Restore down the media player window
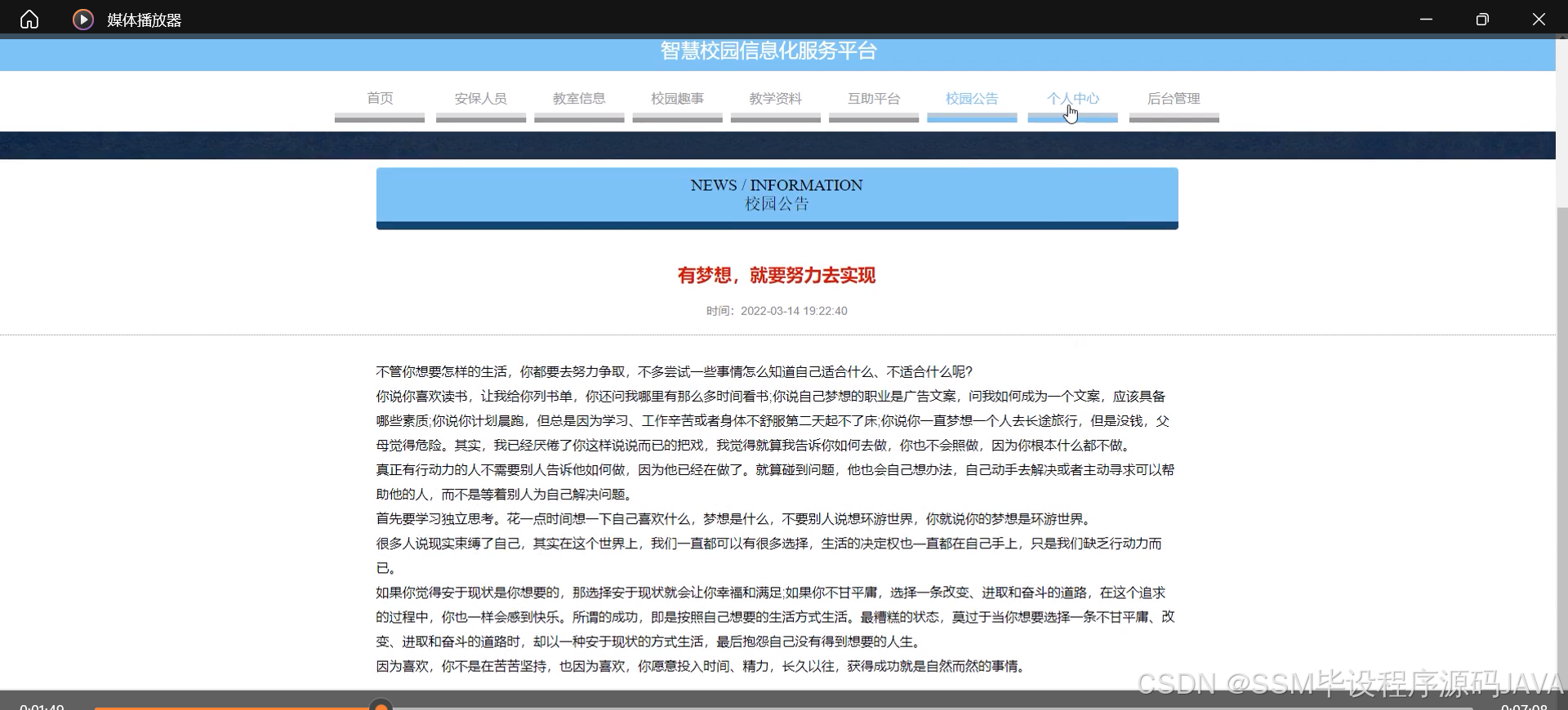The height and width of the screenshot is (710, 1568). pyautogui.click(x=1482, y=19)
